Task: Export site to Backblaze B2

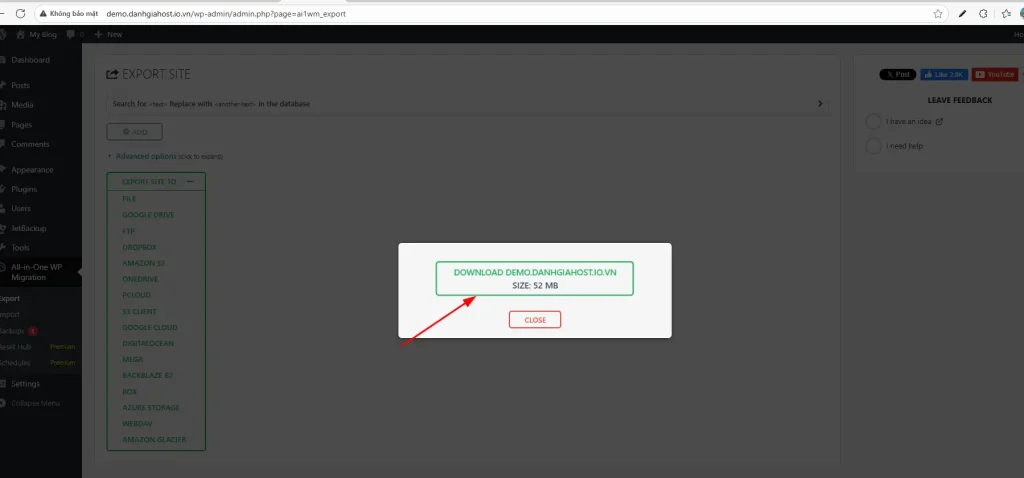Action: [148, 375]
